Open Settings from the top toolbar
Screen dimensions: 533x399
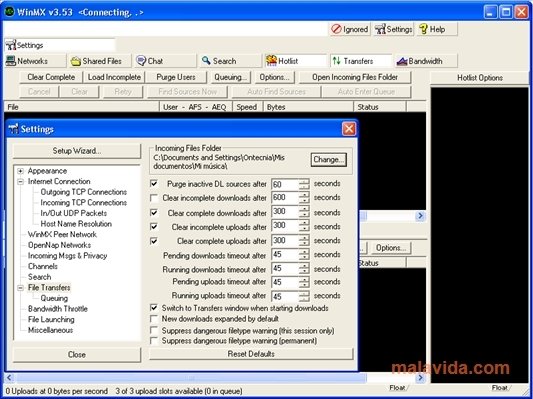tap(393, 29)
